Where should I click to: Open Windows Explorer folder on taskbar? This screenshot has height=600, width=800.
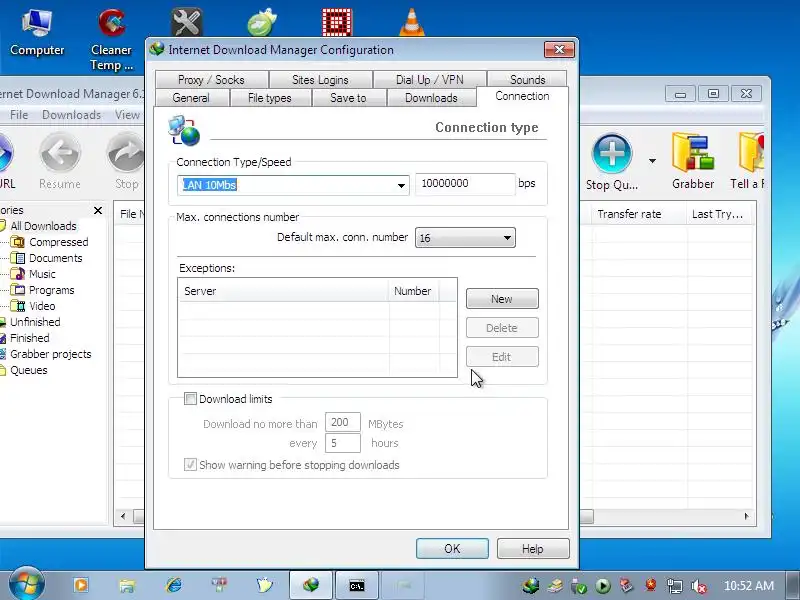tap(127, 585)
